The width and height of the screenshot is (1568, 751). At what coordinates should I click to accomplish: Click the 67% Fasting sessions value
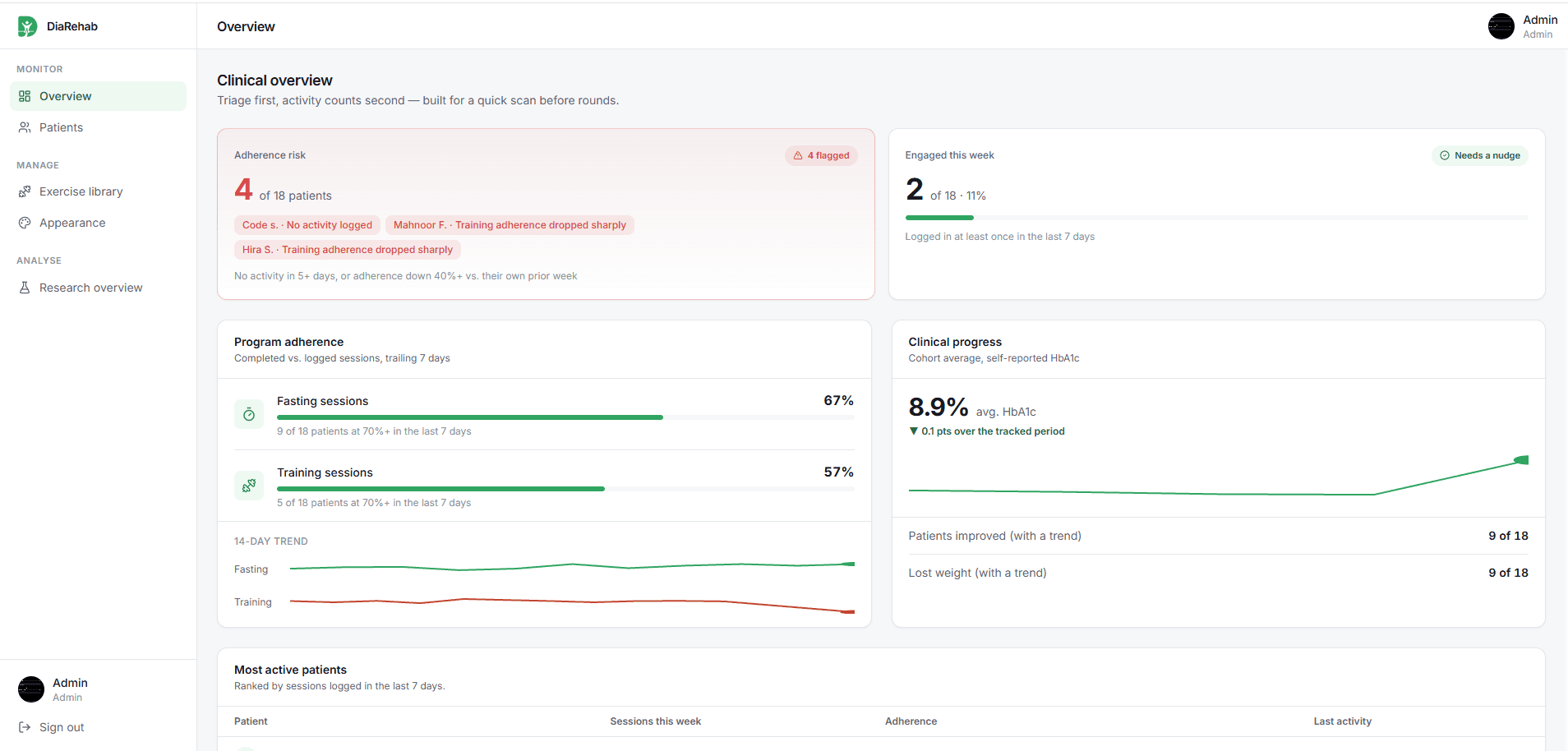838,400
